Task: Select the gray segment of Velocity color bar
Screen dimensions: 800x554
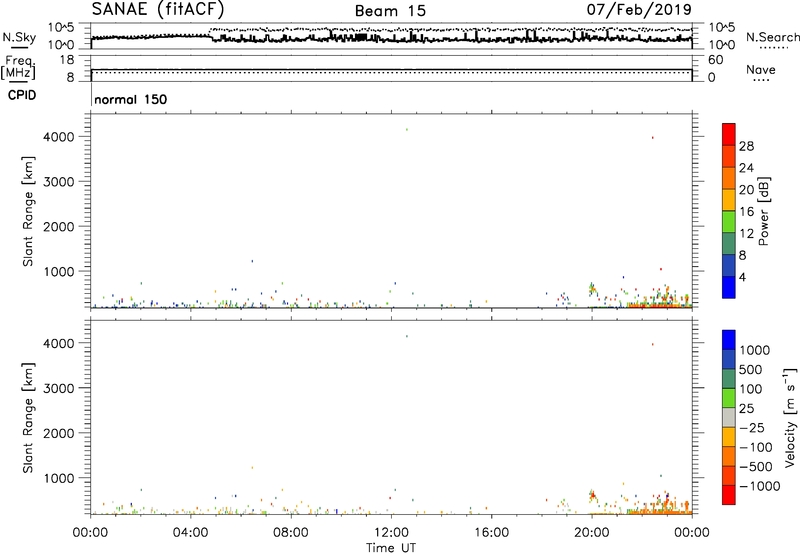Action: [729, 418]
